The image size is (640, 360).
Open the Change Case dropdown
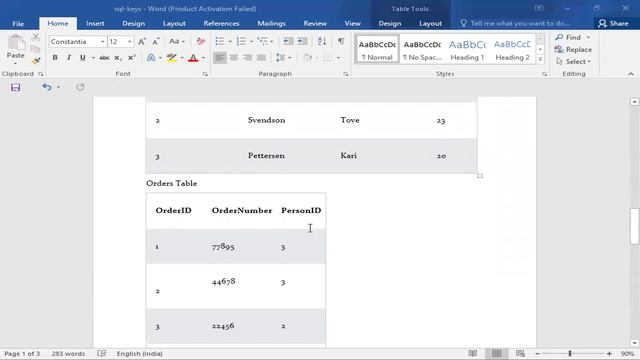177,42
